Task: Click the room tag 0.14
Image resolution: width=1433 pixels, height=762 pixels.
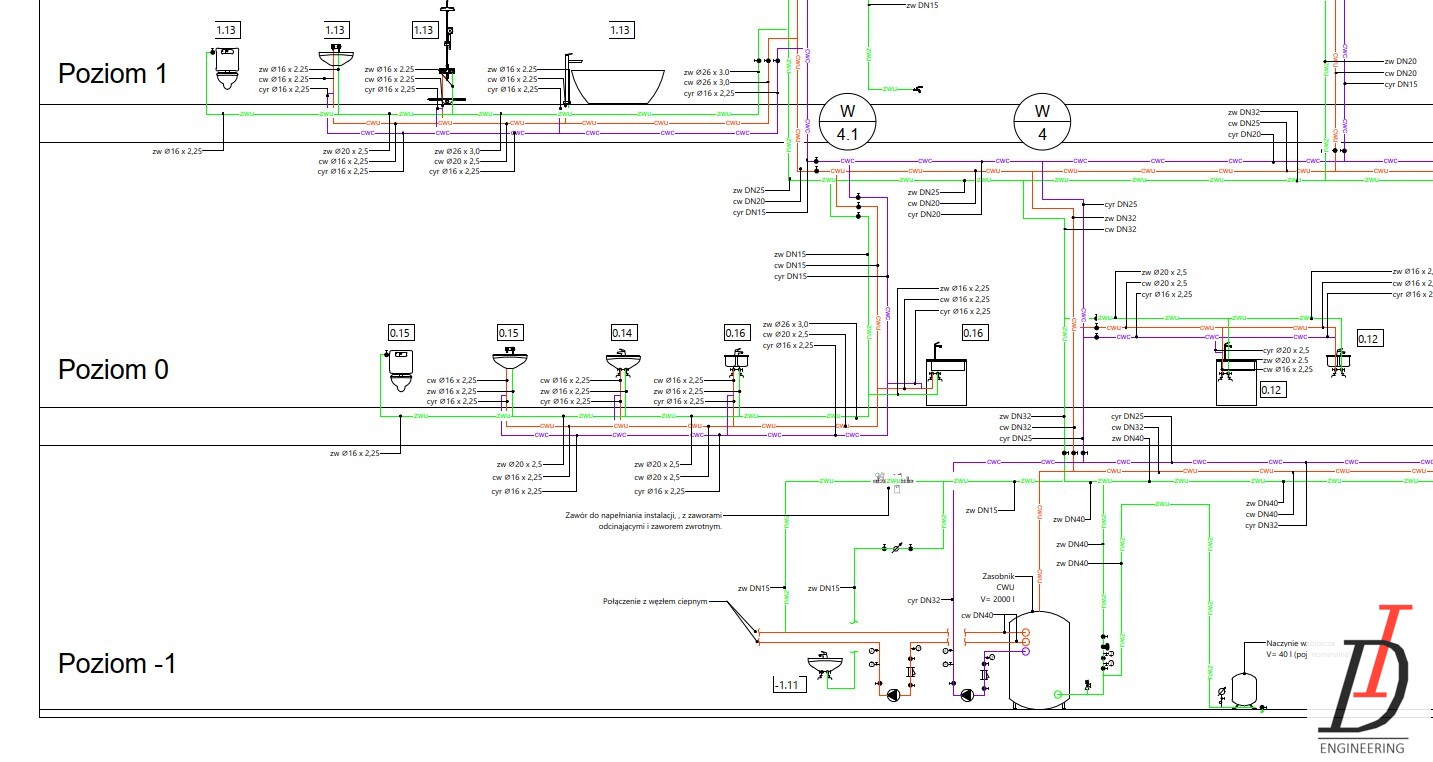Action: [x=623, y=333]
